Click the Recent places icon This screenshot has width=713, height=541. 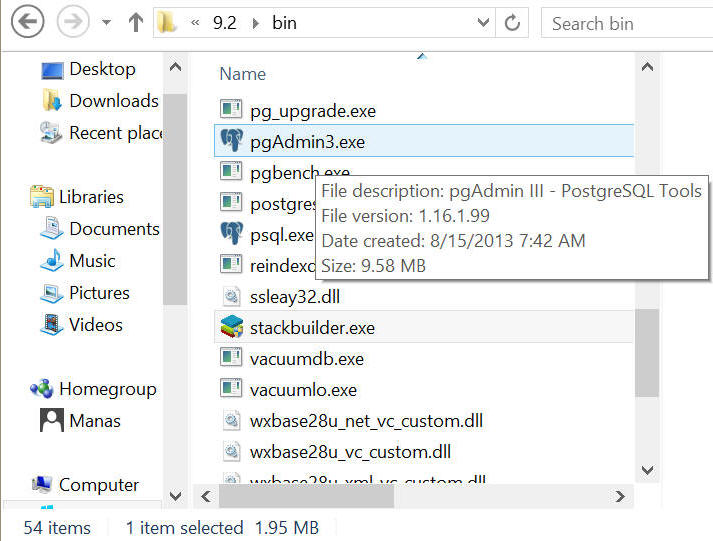pos(51,132)
